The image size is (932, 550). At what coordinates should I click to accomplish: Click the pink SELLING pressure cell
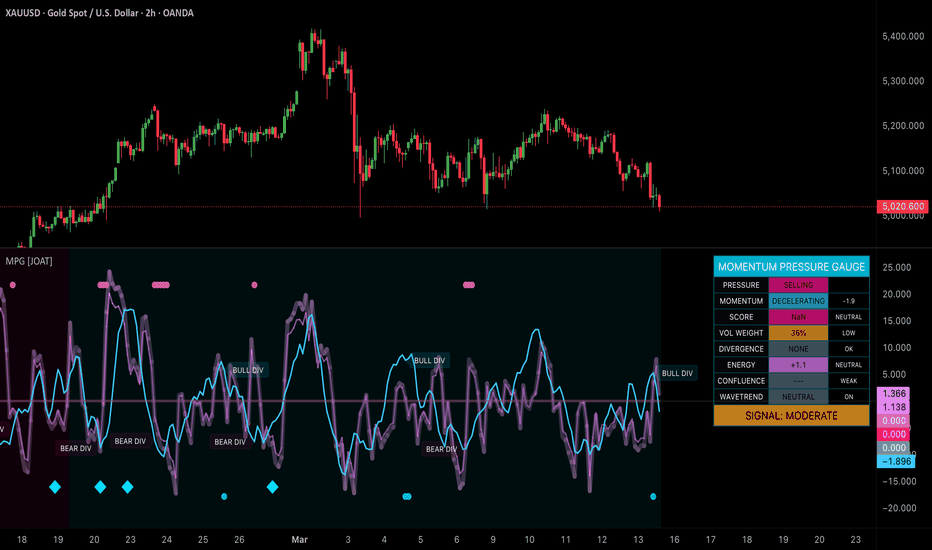(798, 285)
